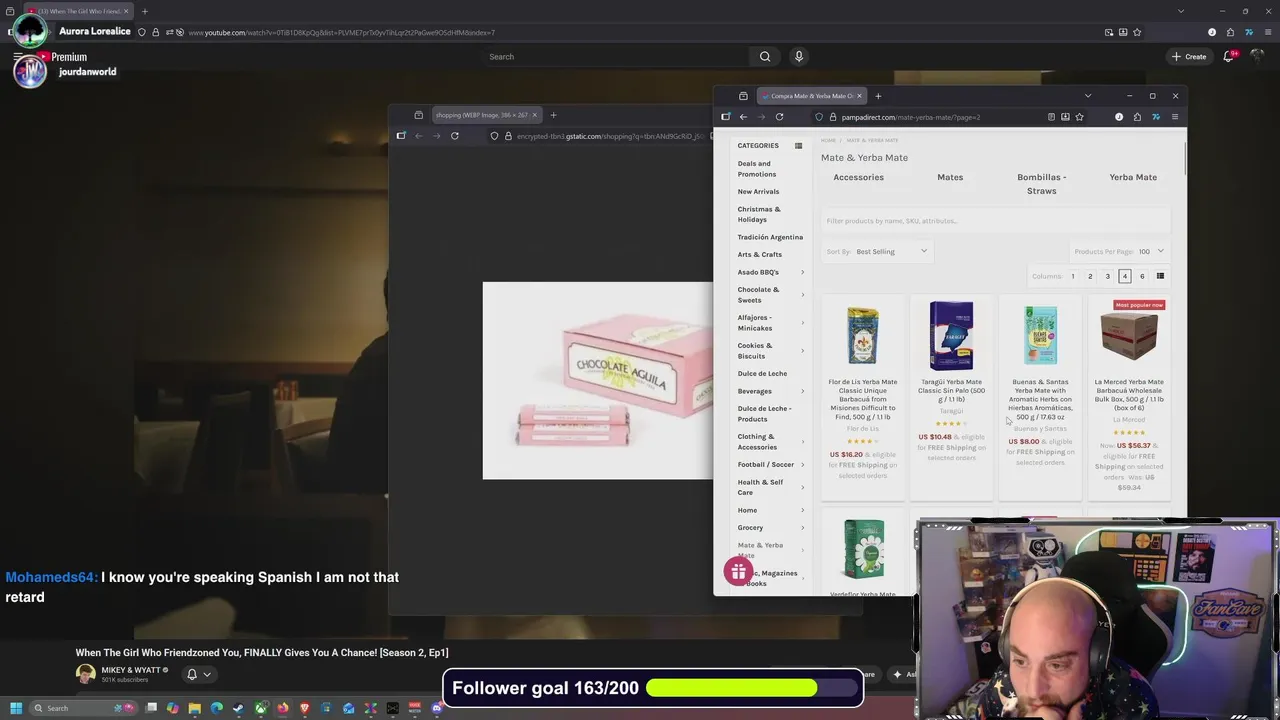
Task: Open Dulce de Leche category link
Action: (x=762, y=374)
